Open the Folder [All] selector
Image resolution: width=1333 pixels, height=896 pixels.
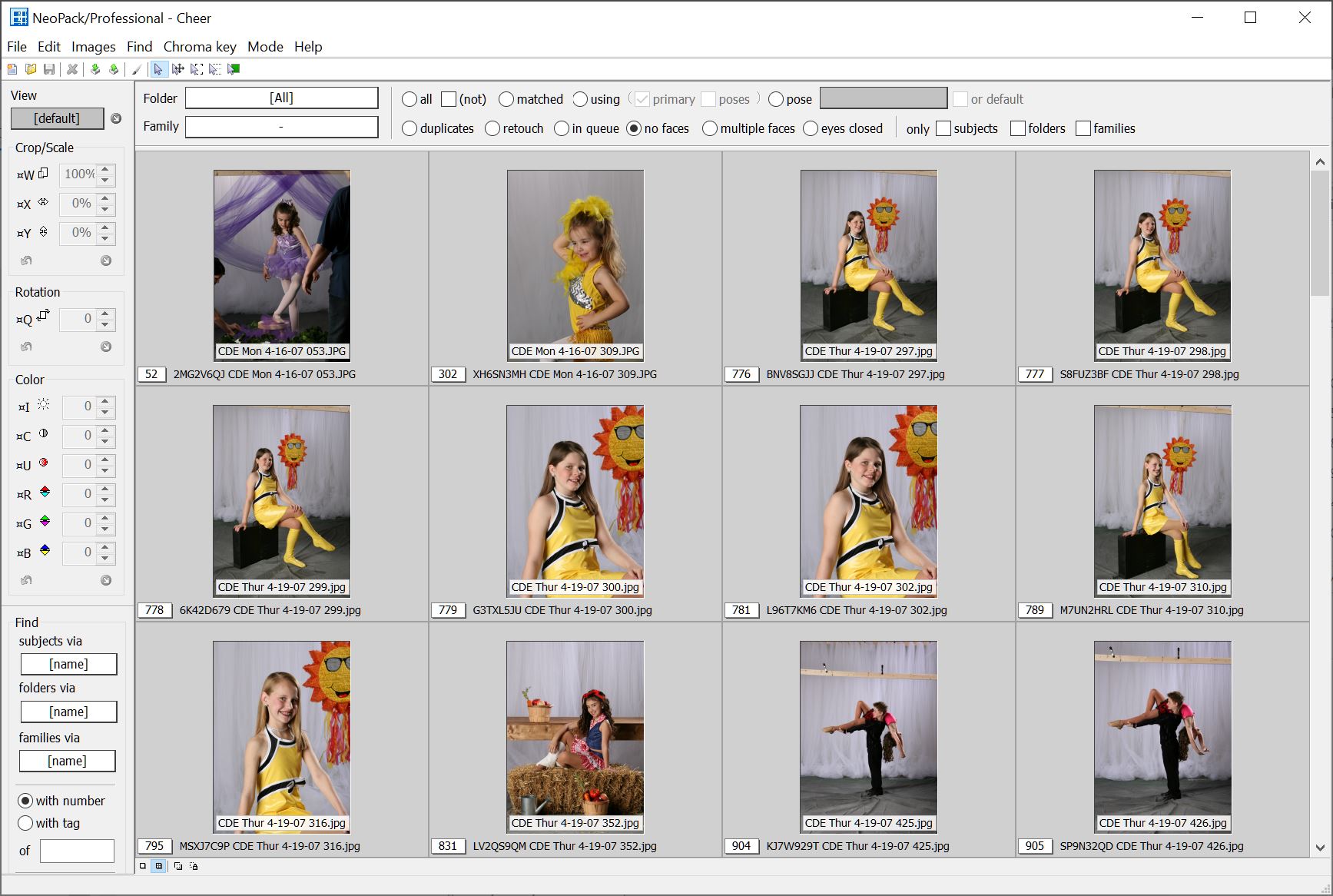tap(282, 98)
